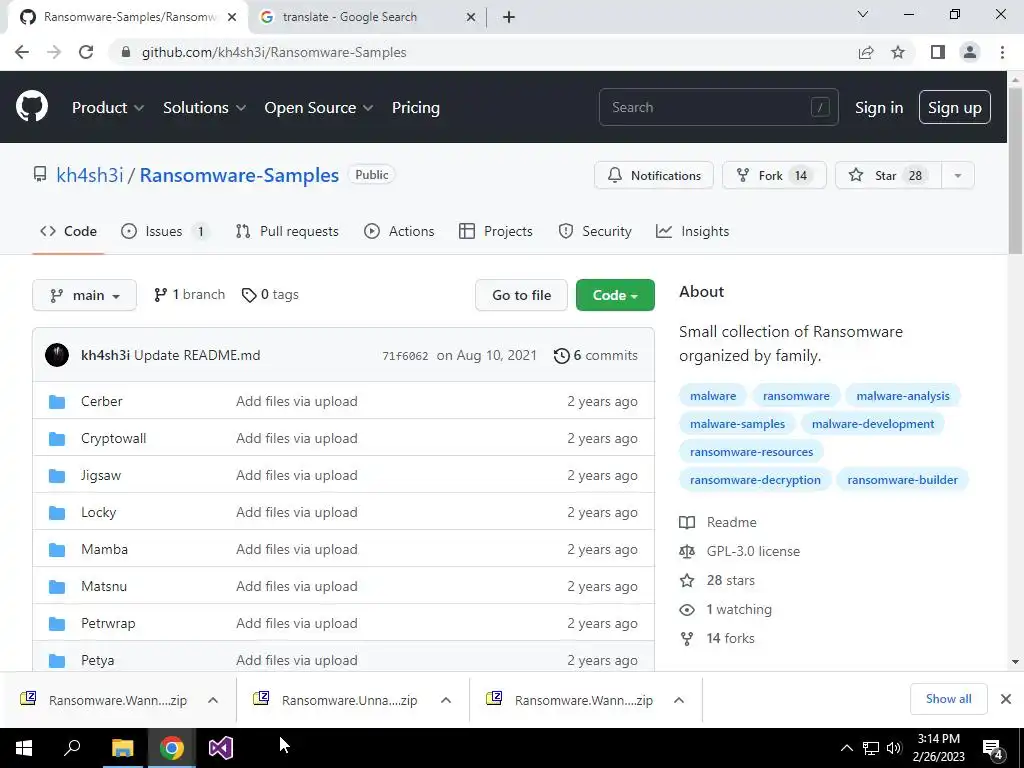
Task: Open Windows search magnifier in taskbar
Action: pyautogui.click(x=72, y=747)
